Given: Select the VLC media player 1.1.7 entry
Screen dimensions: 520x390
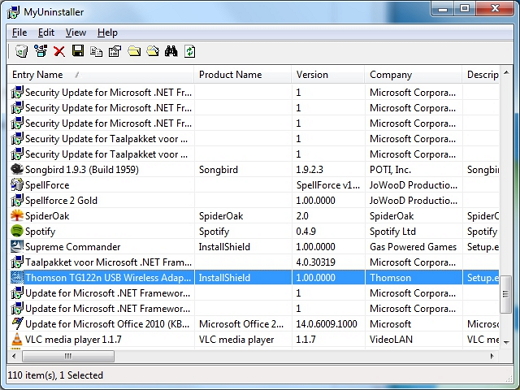Looking at the screenshot, I should pos(73,339).
